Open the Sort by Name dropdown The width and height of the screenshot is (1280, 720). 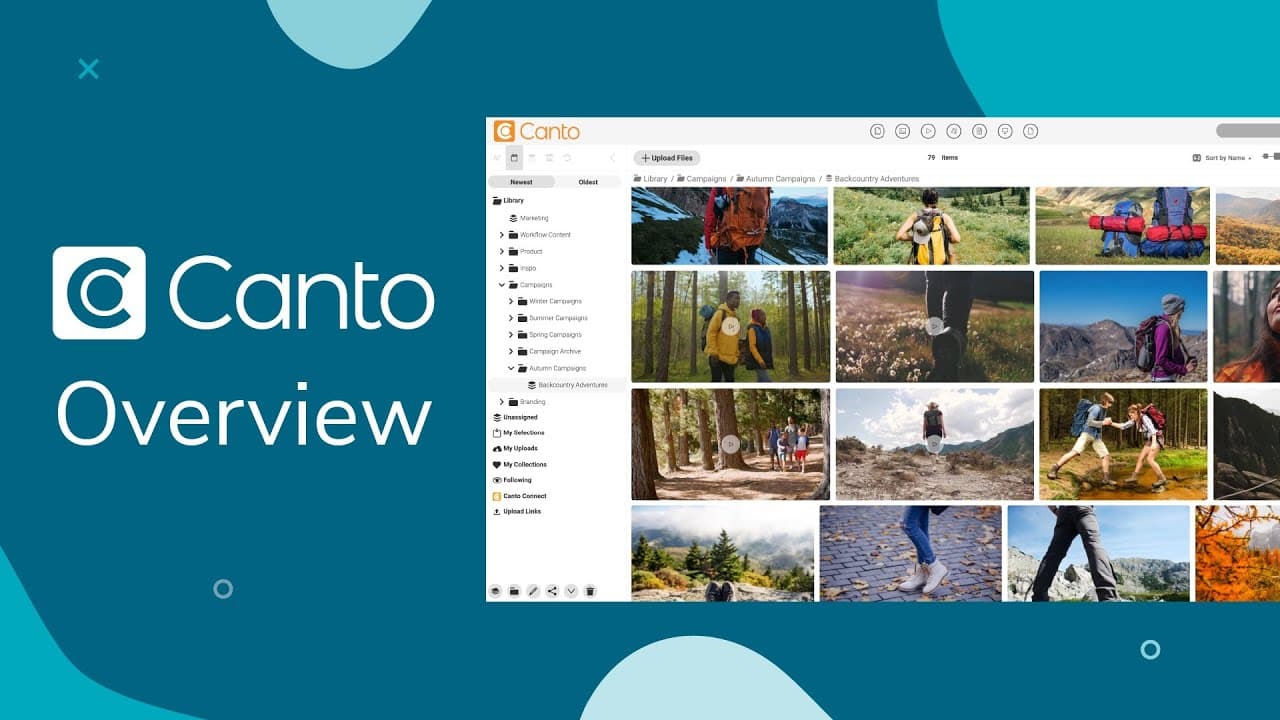(x=1222, y=158)
